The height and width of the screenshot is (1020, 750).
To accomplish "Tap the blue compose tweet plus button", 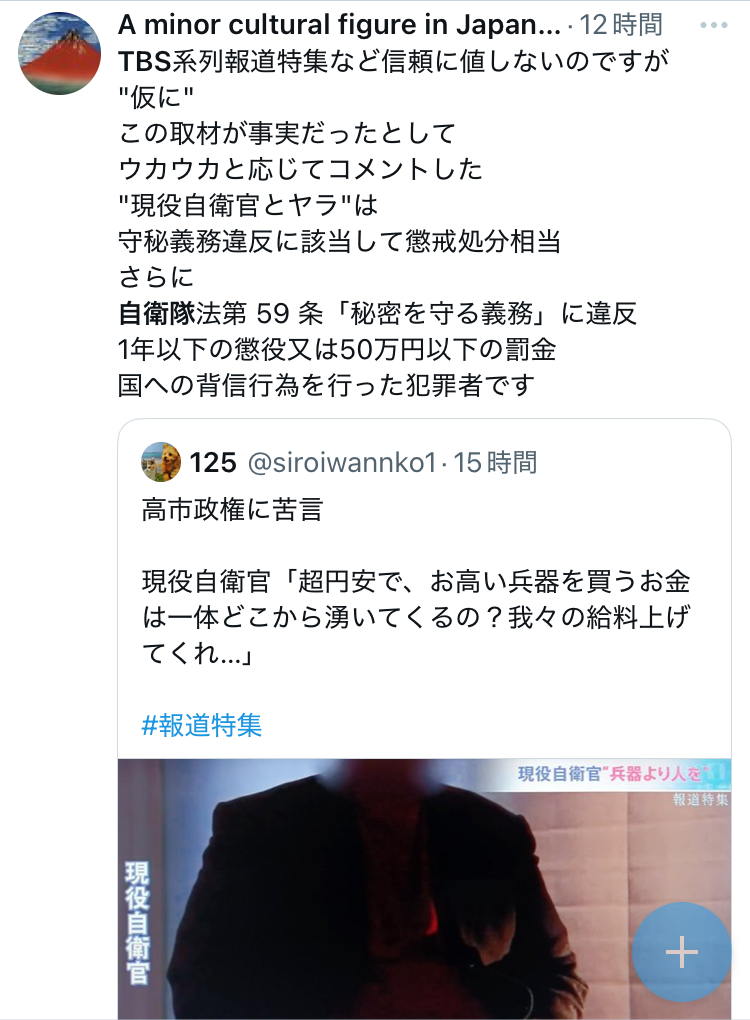I will pyautogui.click(x=682, y=953).
